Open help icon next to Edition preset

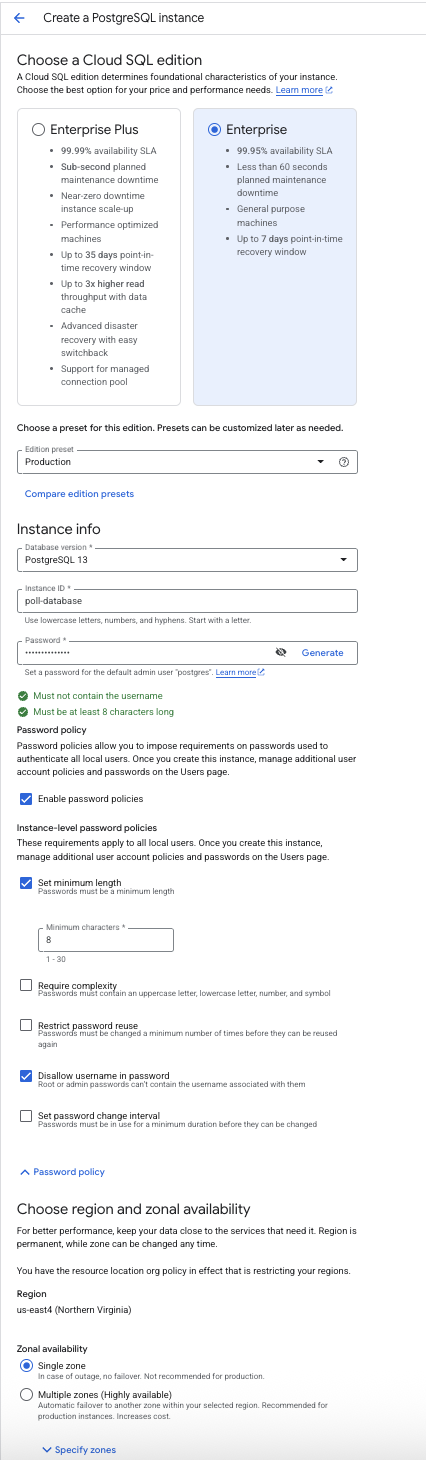[344, 462]
